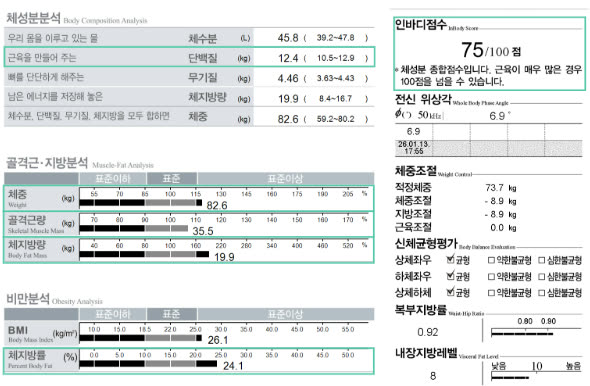Click the 남은 에너지를 저장해 놓은 description
This screenshot has height=386, width=590.
click(x=55, y=97)
